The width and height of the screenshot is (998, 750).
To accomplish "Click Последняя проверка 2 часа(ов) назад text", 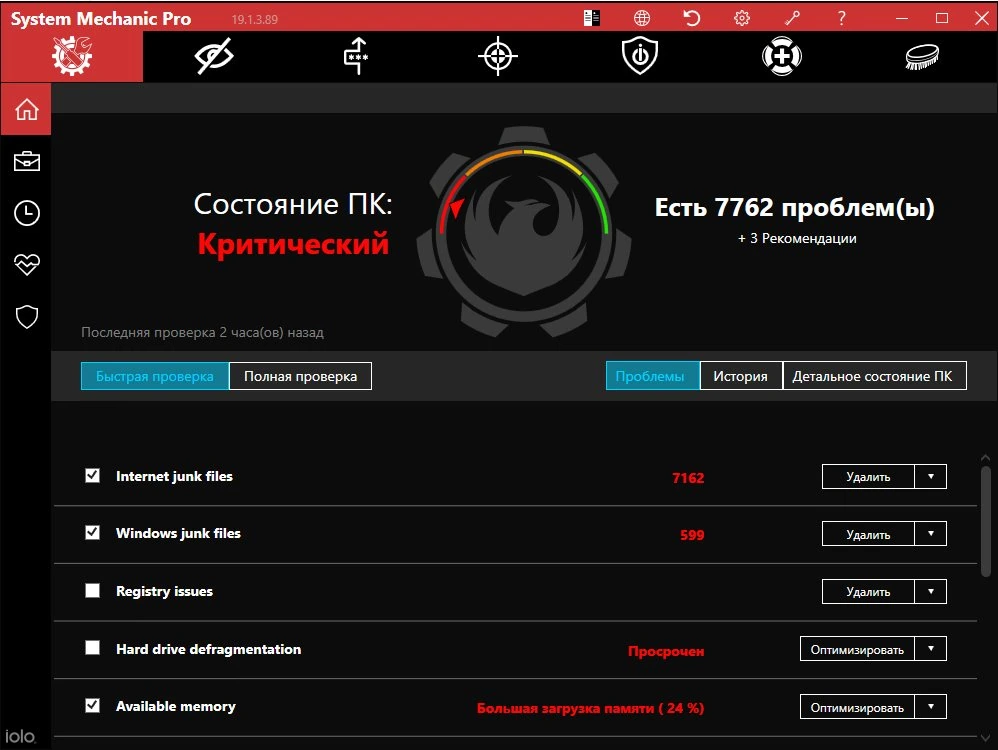I will click(x=202, y=332).
